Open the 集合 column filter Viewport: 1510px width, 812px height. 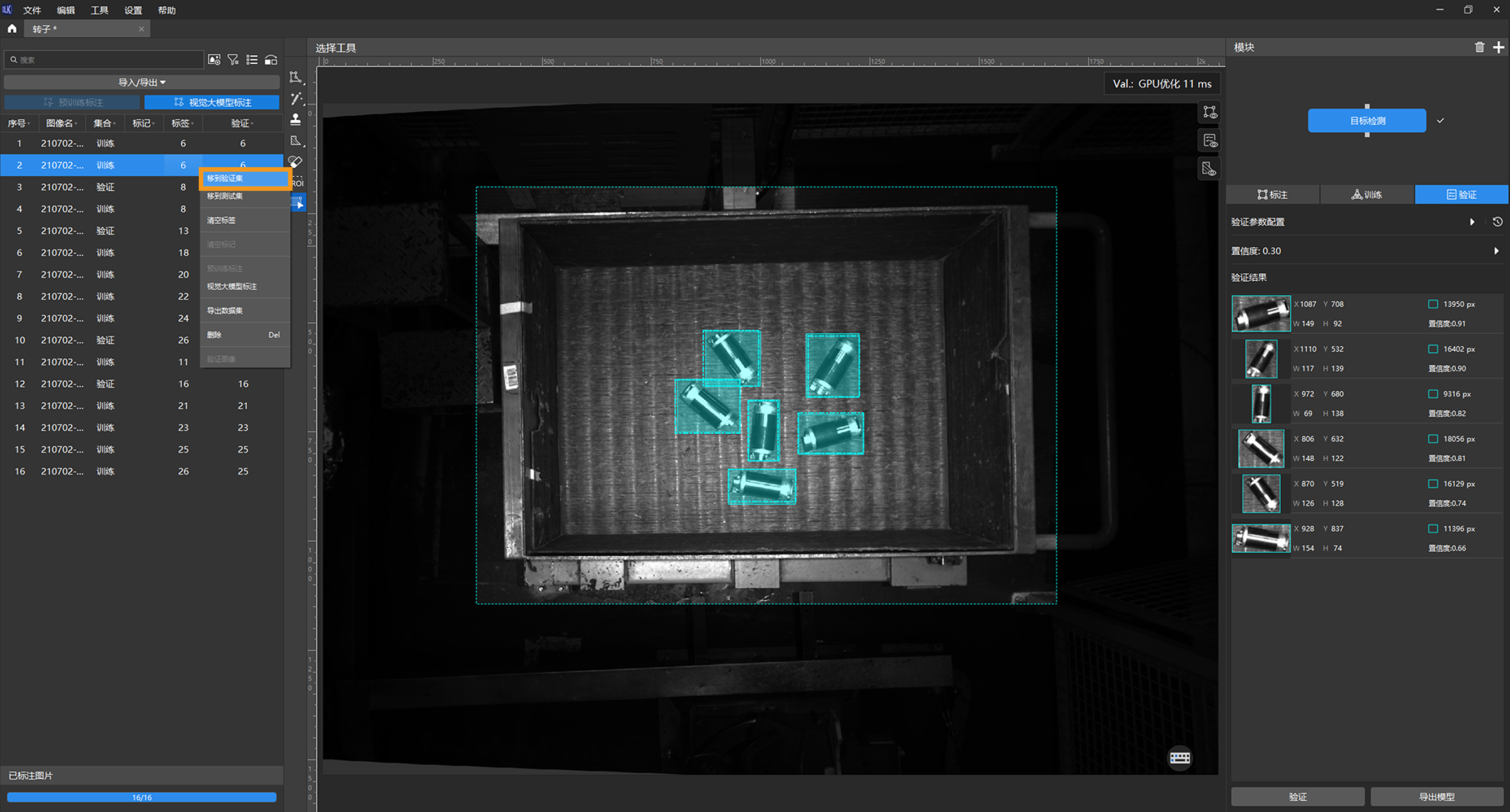104,123
